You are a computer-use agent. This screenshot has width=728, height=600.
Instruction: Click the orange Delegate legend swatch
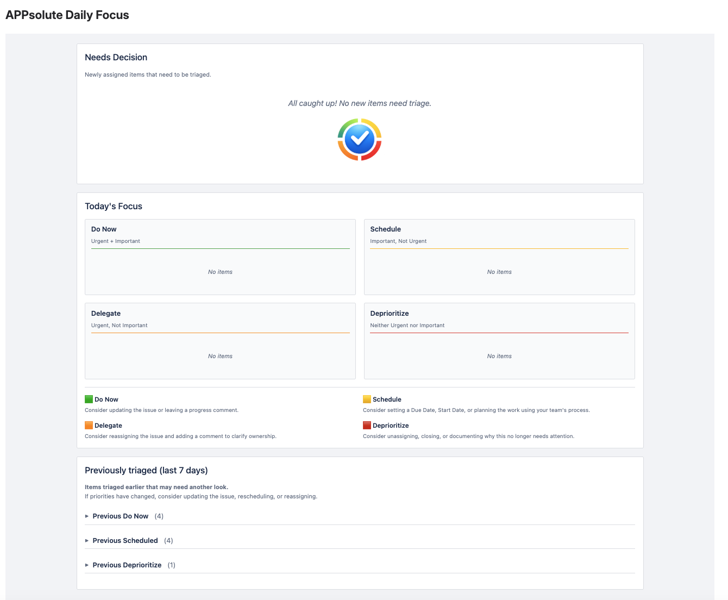(x=89, y=425)
